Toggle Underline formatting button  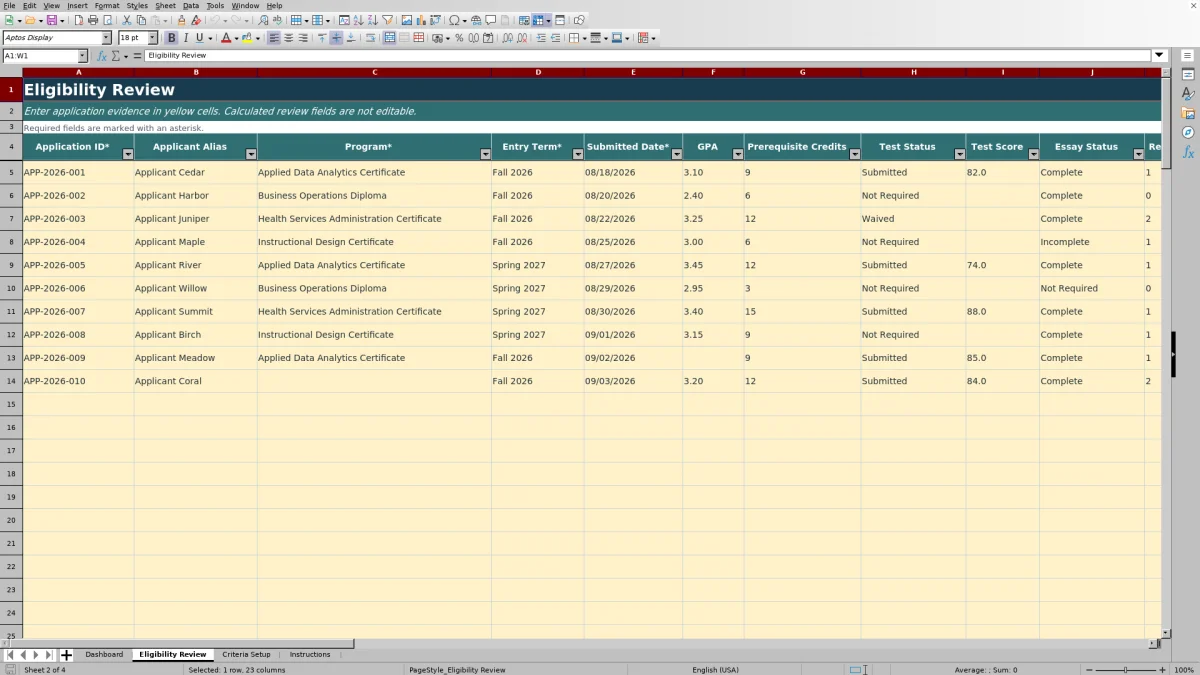(x=200, y=38)
